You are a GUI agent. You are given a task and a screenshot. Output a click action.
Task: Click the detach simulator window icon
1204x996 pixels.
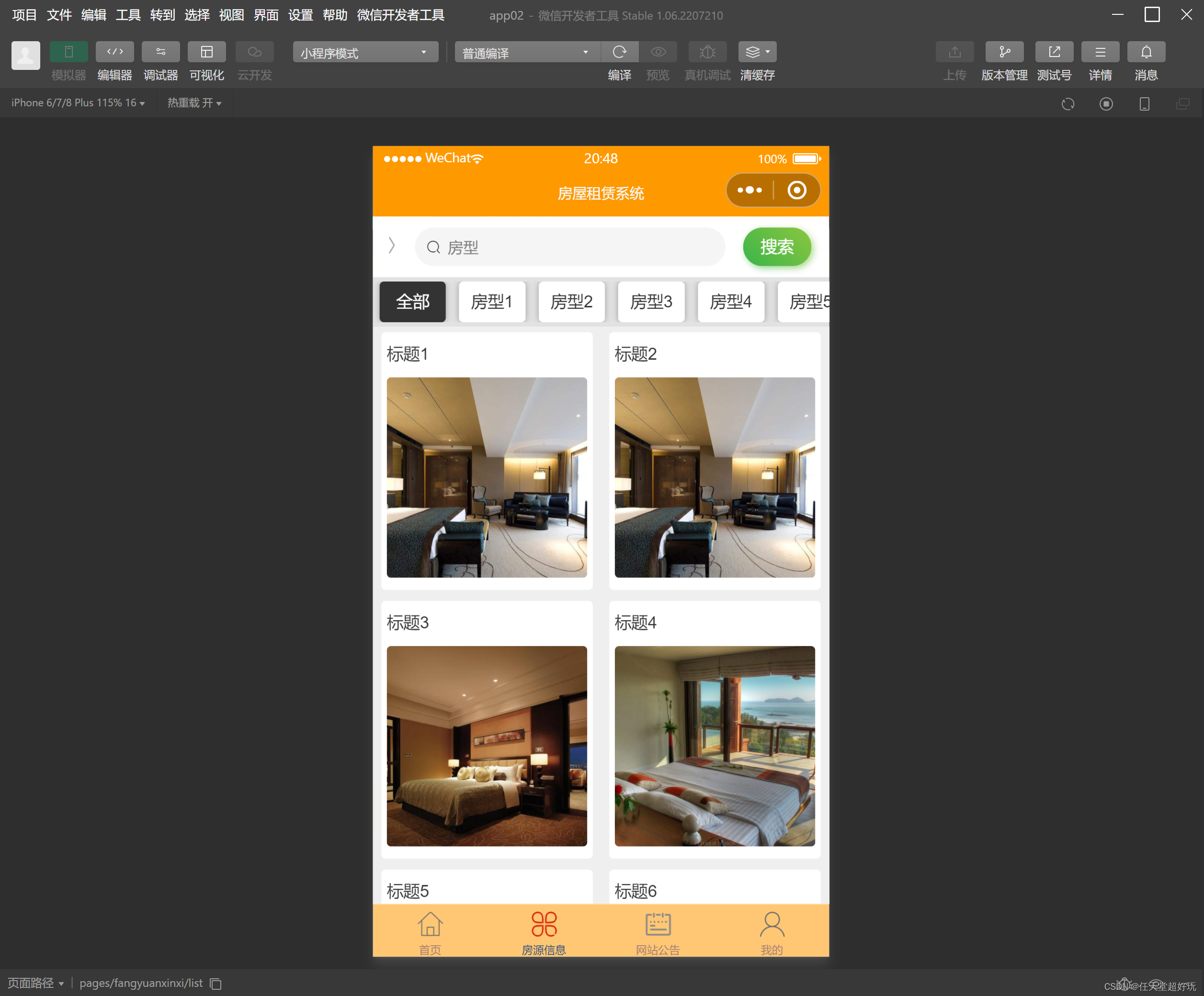(1183, 104)
